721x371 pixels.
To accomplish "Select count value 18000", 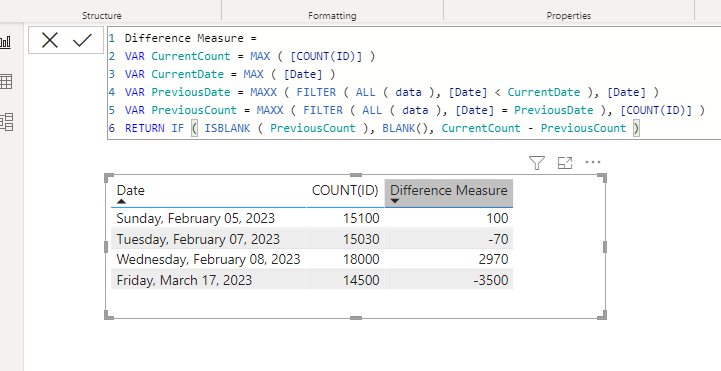I will point(361,259).
